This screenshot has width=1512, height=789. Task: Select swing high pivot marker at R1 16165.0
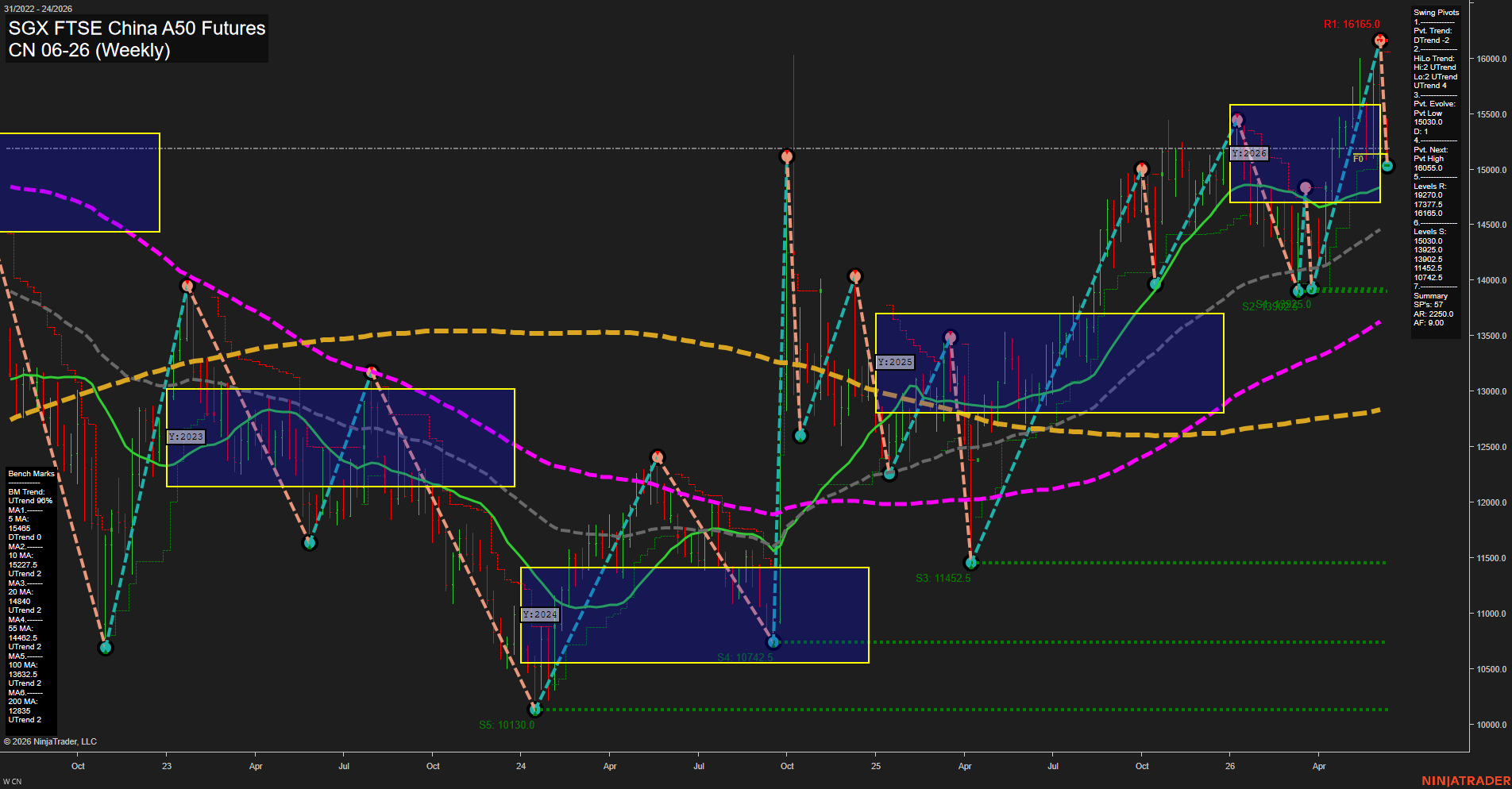pyautogui.click(x=1380, y=40)
